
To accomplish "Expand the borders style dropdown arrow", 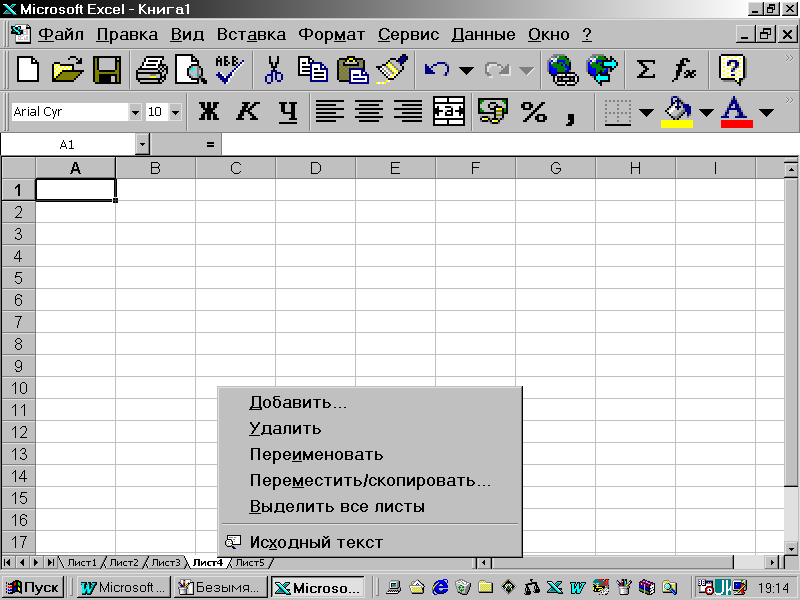I will pos(646,112).
